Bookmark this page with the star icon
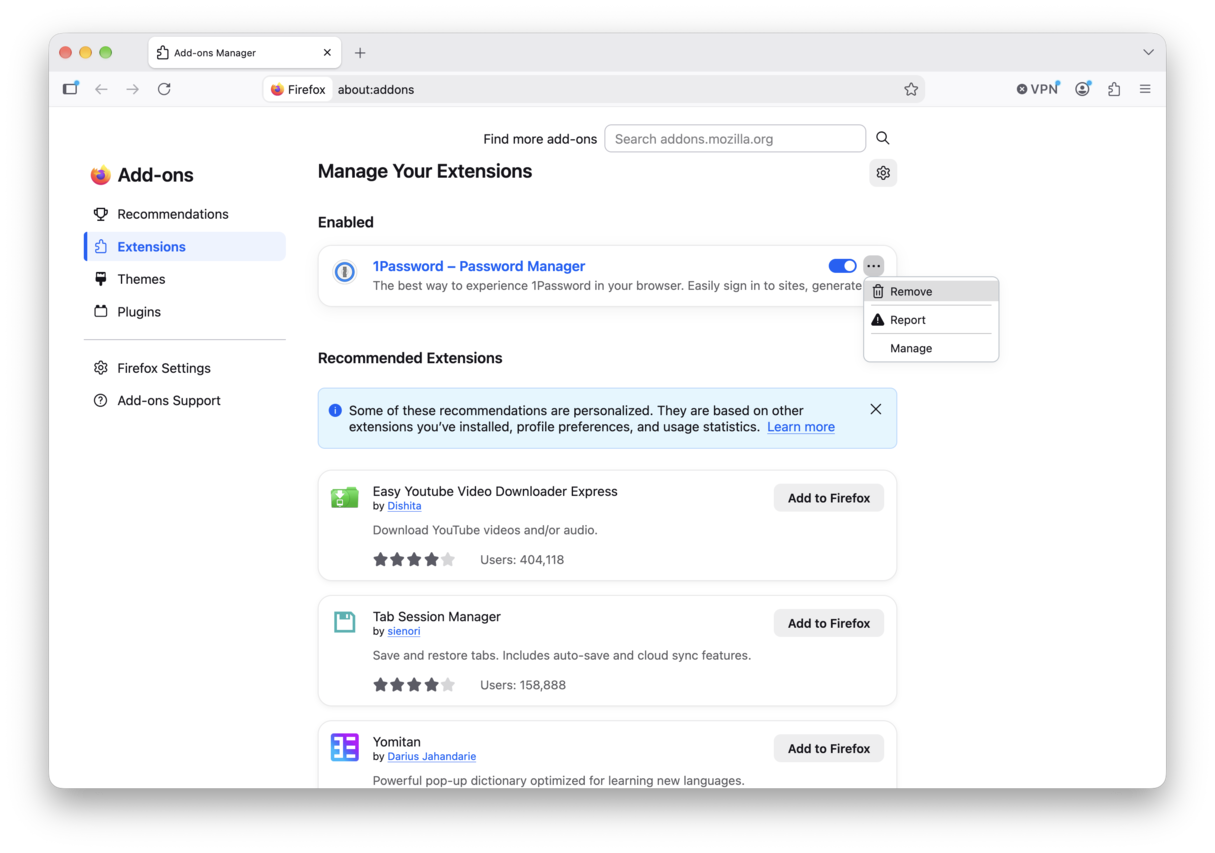 (x=911, y=89)
